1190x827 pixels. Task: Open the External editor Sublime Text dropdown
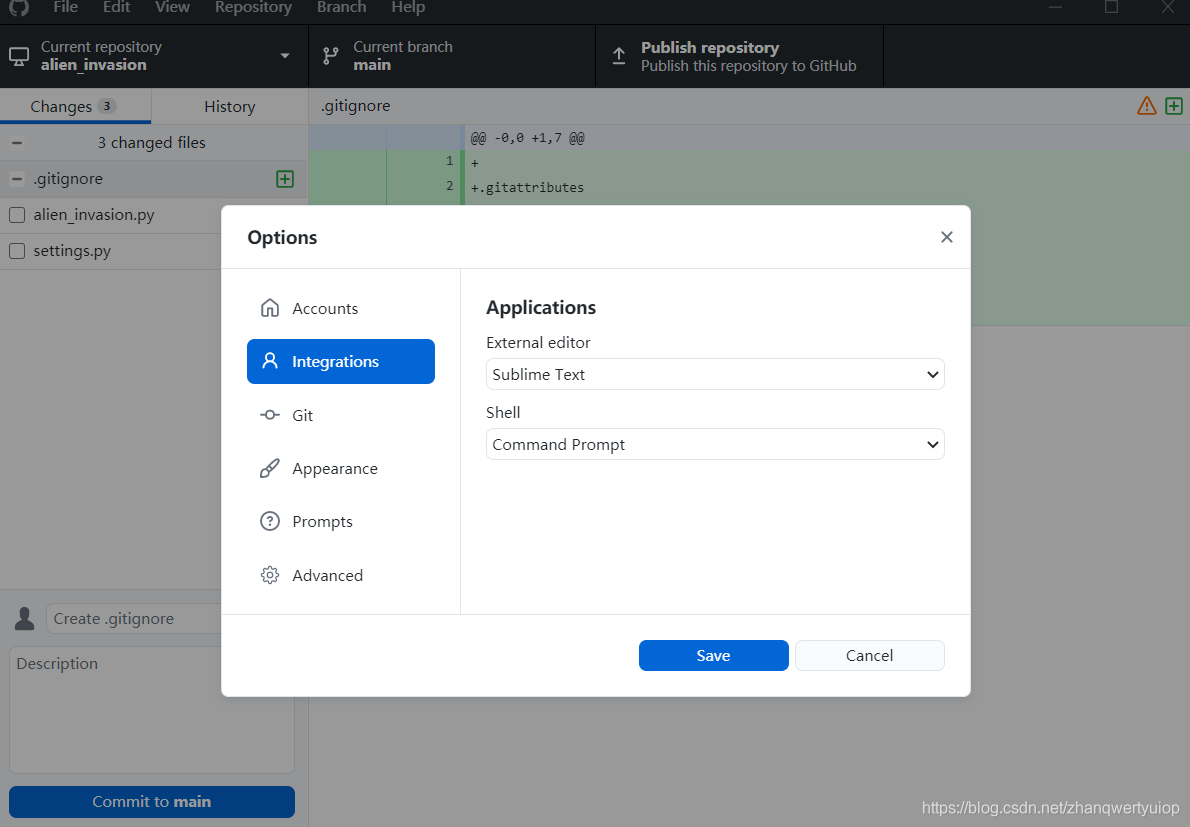pos(715,375)
